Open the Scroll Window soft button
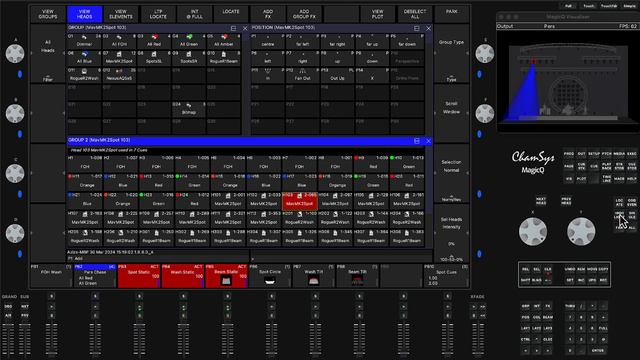The image size is (640, 360). pos(451,113)
